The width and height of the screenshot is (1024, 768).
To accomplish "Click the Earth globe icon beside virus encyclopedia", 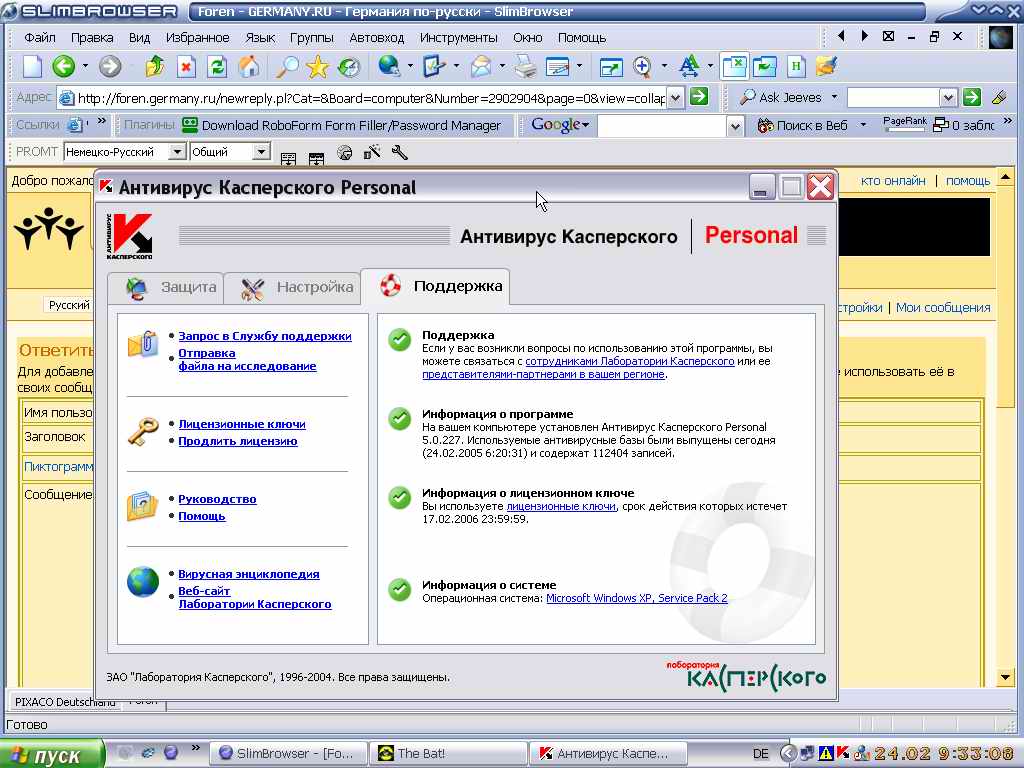I will point(143,582).
